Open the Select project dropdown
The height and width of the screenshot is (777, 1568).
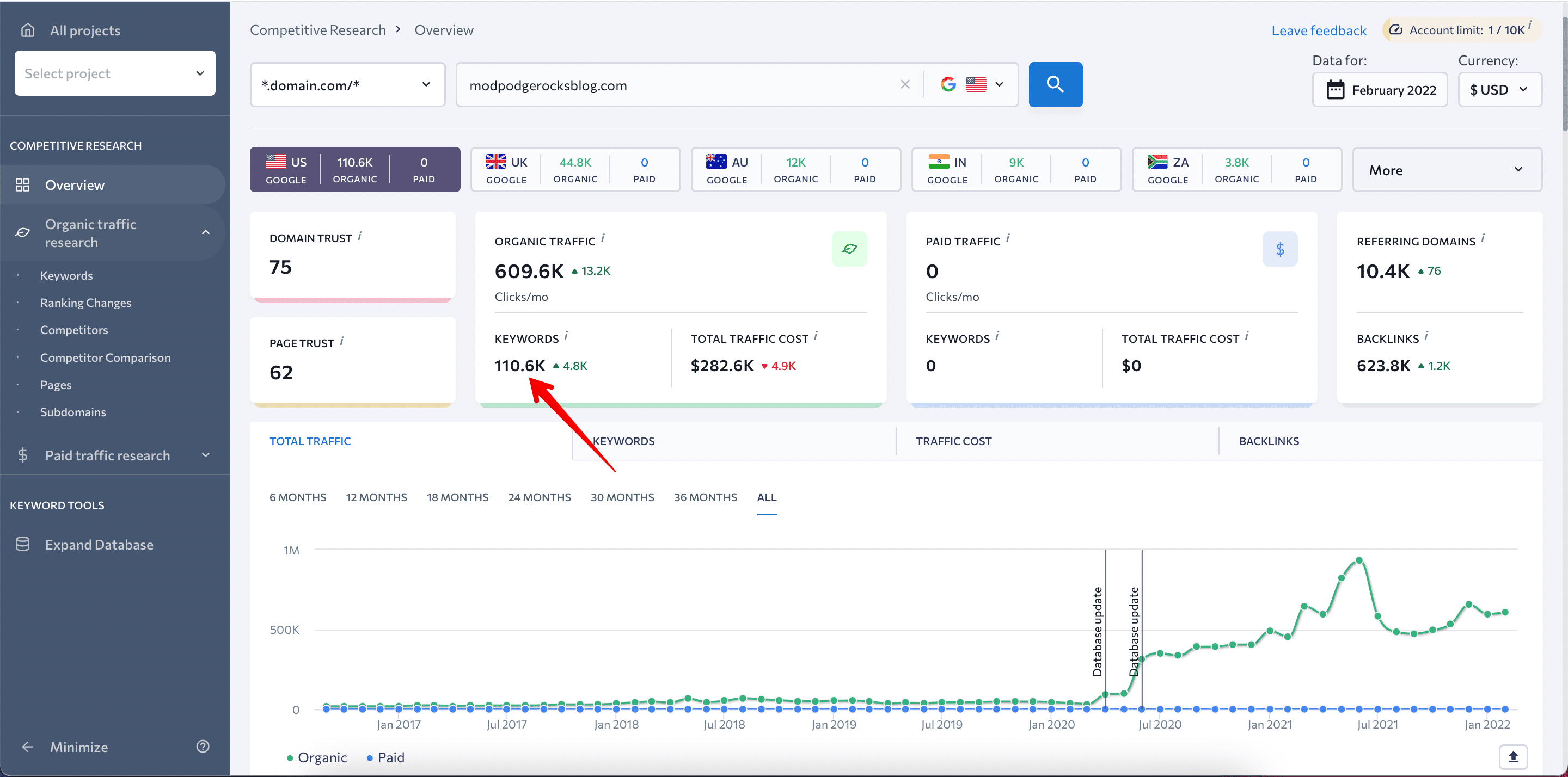(x=115, y=73)
